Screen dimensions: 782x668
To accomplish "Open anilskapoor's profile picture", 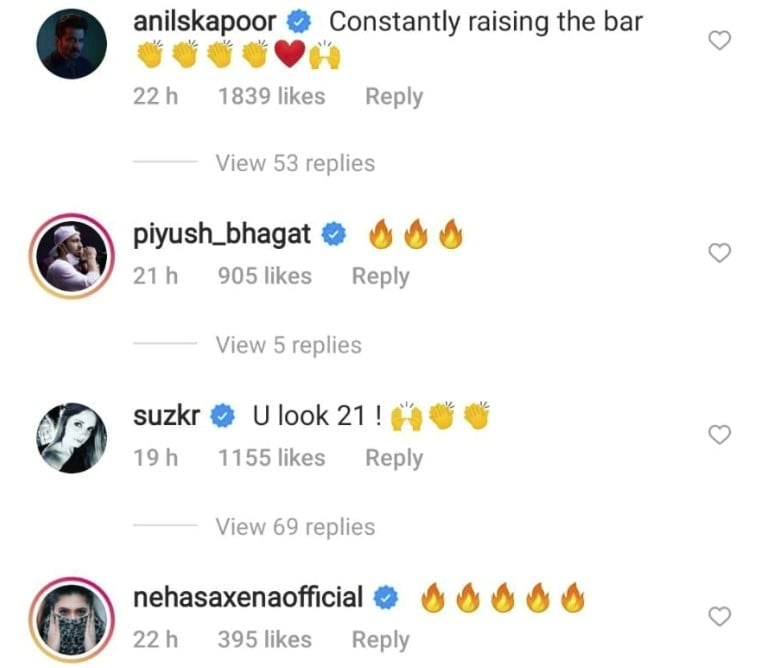I will click(72, 44).
